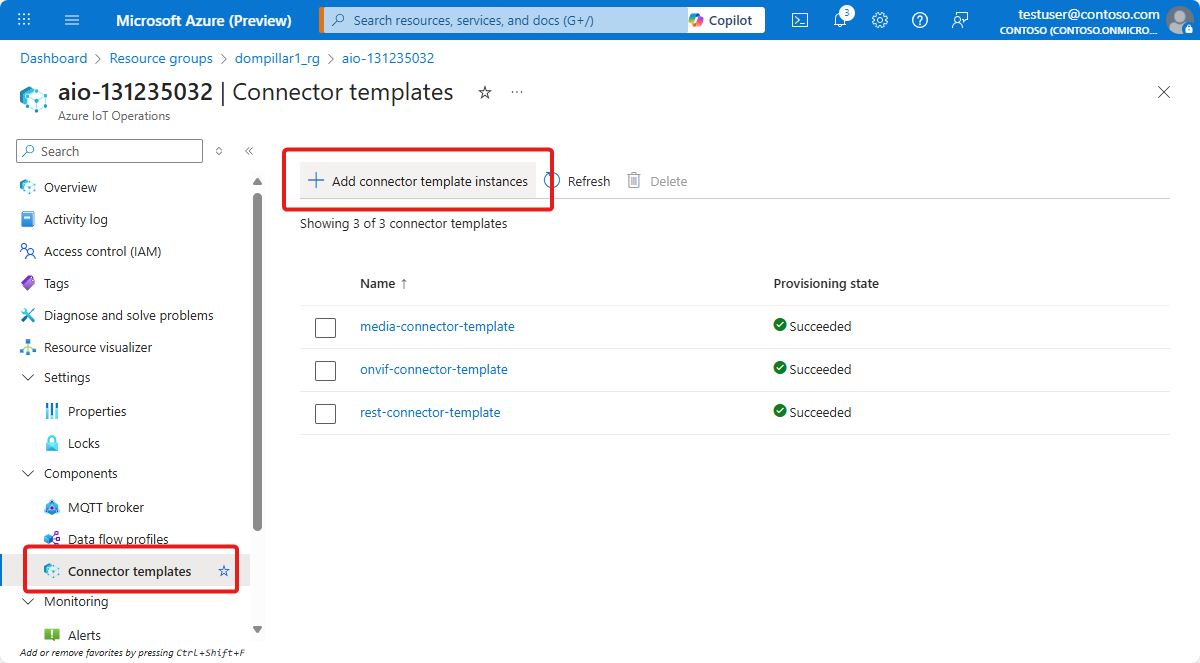Collapse the Settings group

[x=28, y=377]
